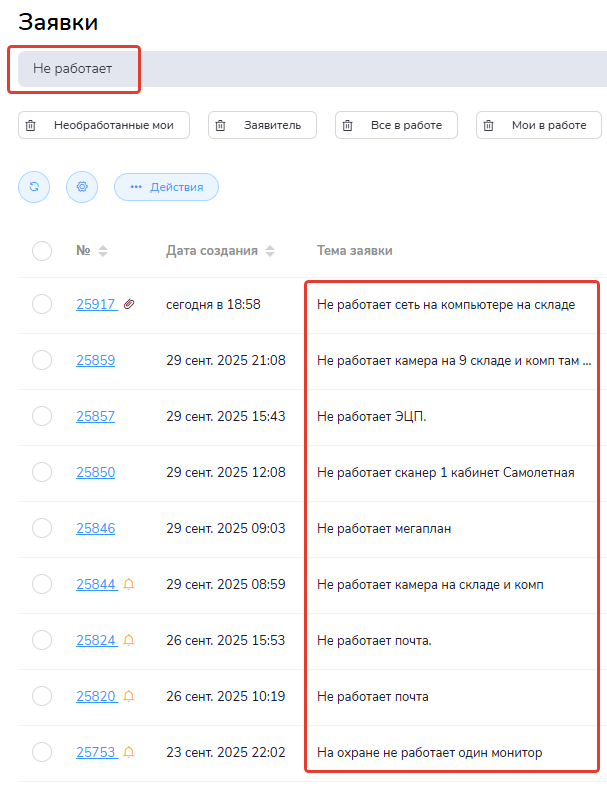Toggle the select-all checkbox in table header

click(42, 251)
